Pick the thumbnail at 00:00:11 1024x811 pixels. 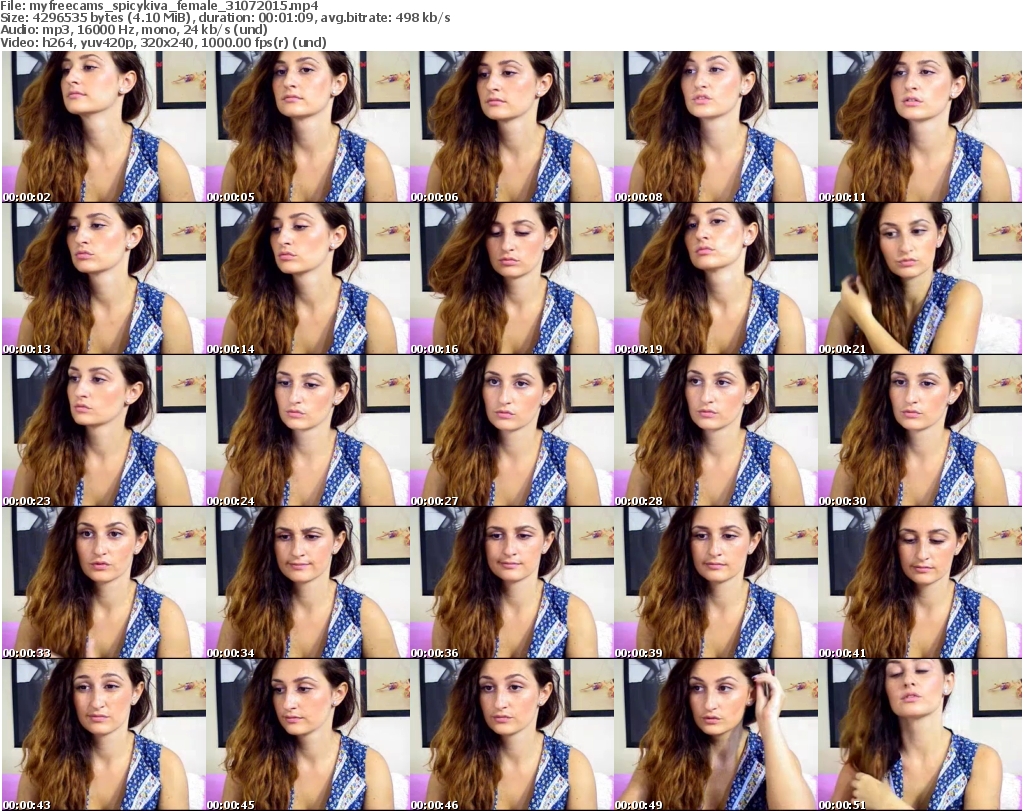click(x=920, y=127)
